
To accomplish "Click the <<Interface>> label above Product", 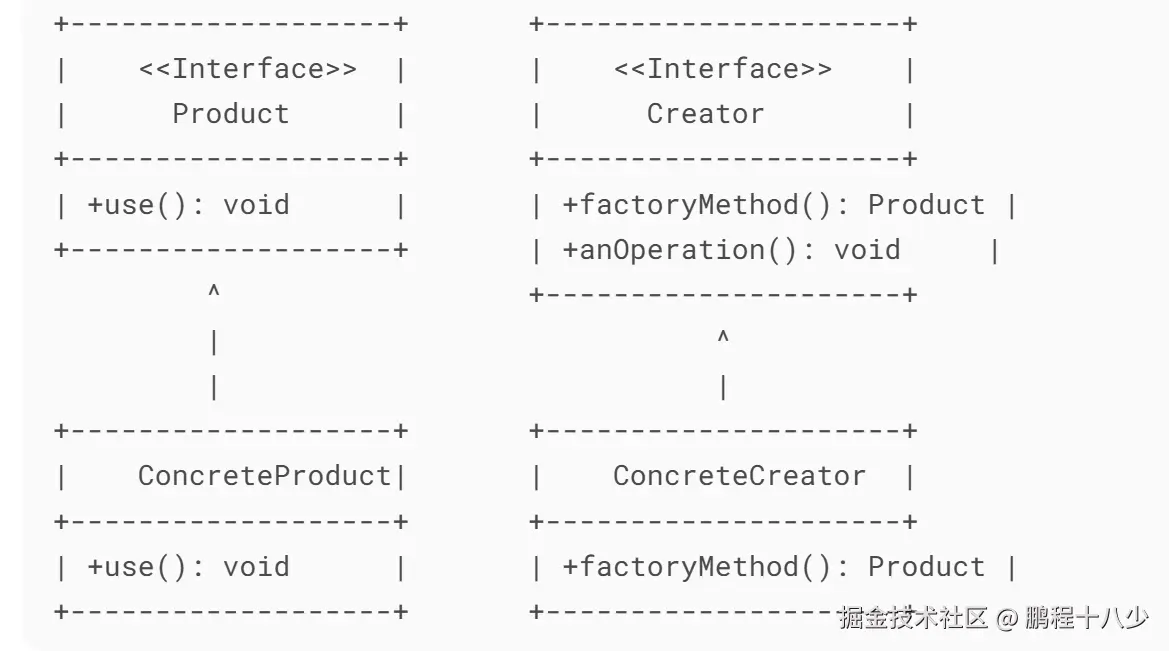I will 247,69.
